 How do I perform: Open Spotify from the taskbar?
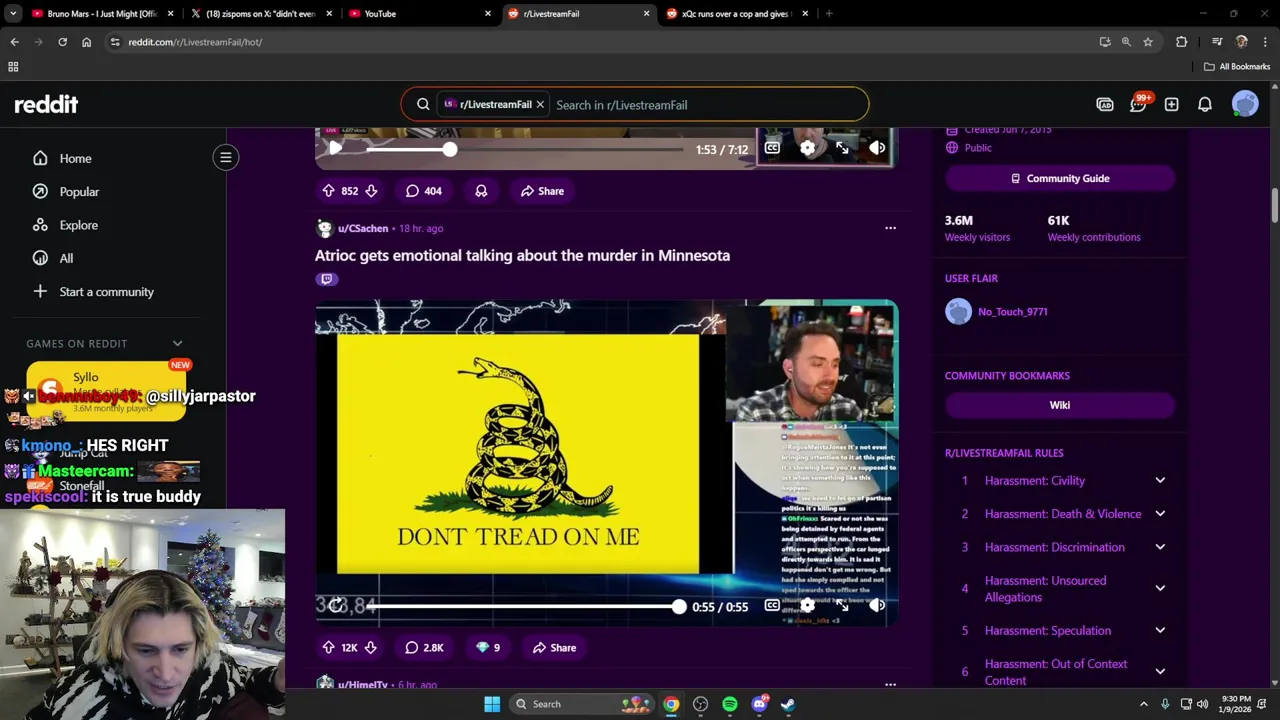pyautogui.click(x=730, y=704)
